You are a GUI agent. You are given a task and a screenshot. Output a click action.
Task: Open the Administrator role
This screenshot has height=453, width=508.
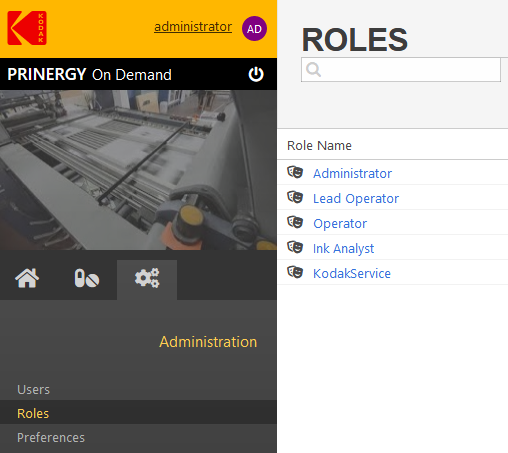(x=352, y=173)
